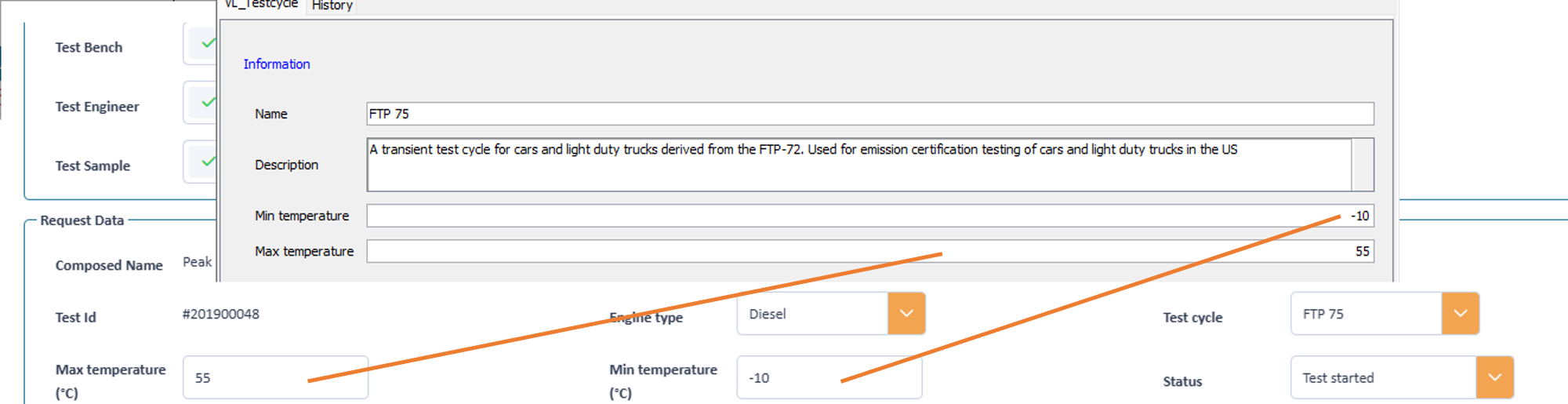The height and width of the screenshot is (404, 1568).
Task: Switch to the History tab
Action: tap(332, 6)
